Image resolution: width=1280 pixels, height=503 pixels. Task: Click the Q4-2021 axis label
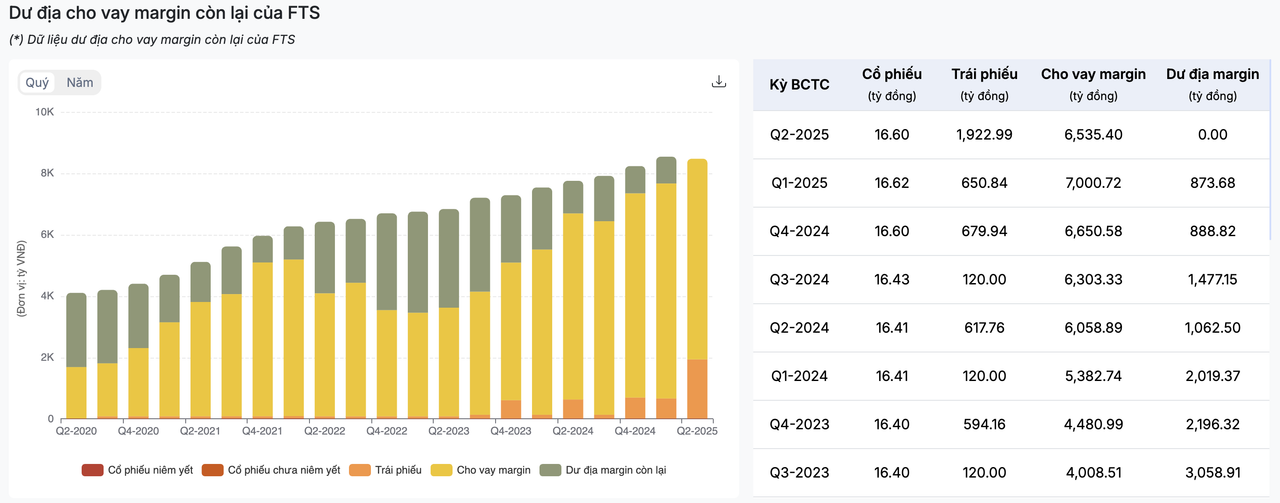pyautogui.click(x=263, y=431)
